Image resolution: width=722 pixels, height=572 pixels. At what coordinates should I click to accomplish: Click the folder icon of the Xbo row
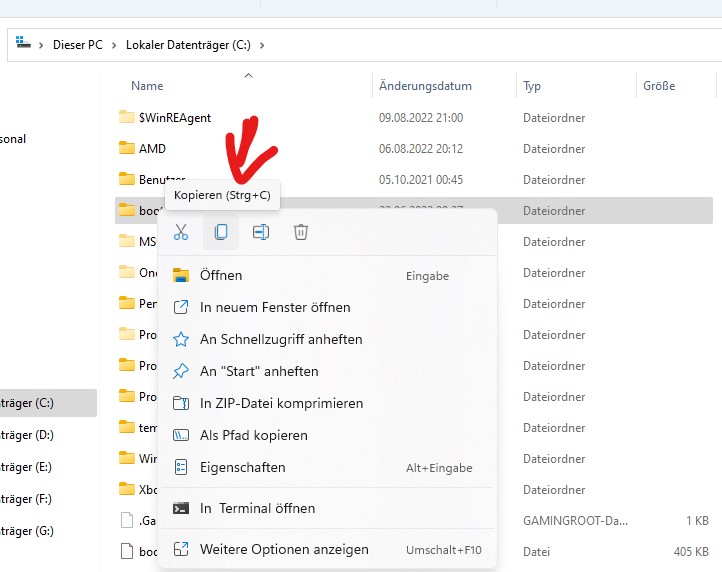pos(127,488)
